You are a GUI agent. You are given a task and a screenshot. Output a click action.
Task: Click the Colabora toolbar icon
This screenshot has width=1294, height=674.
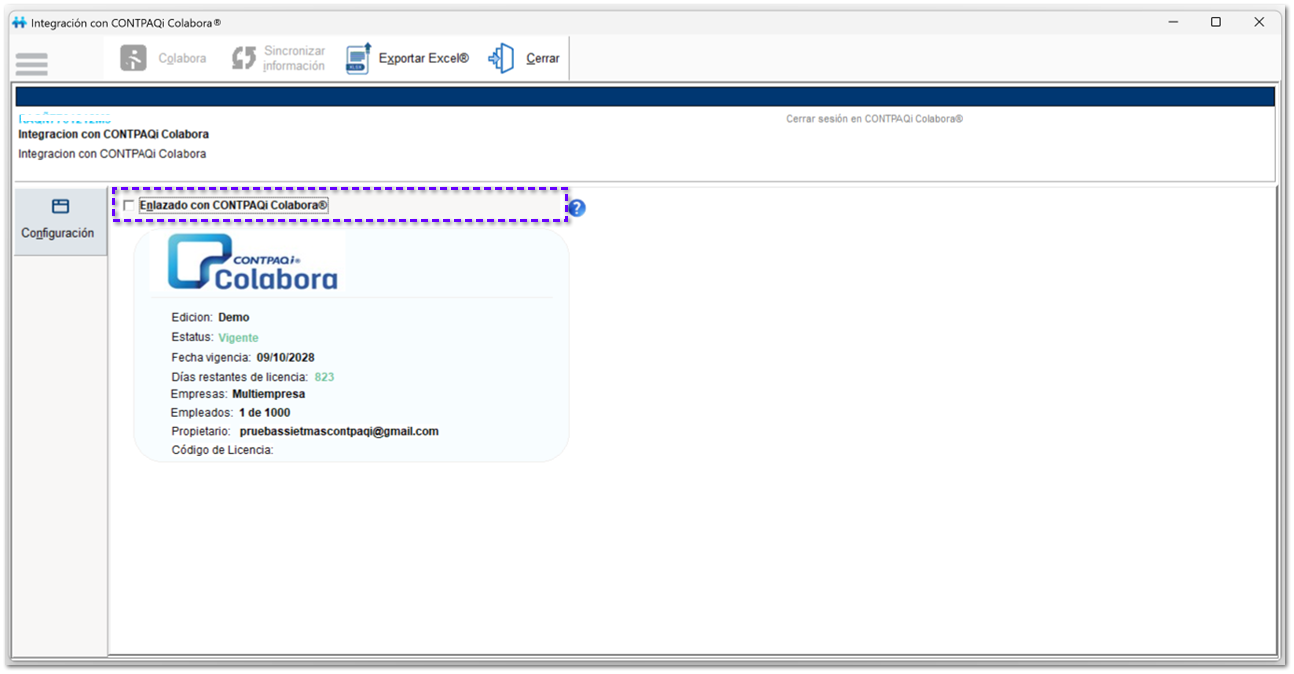[133, 58]
